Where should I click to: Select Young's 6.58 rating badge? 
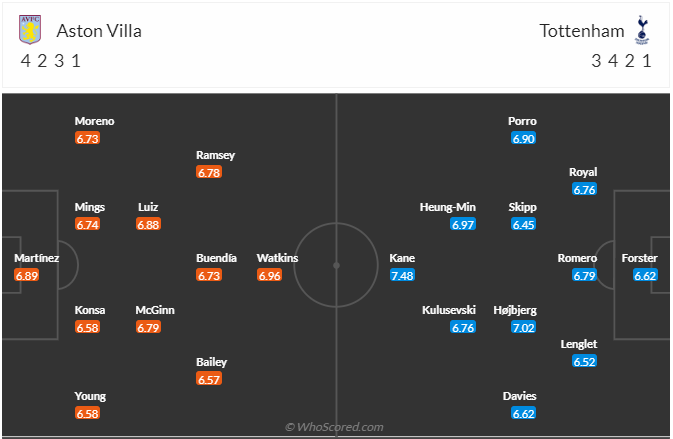point(87,414)
